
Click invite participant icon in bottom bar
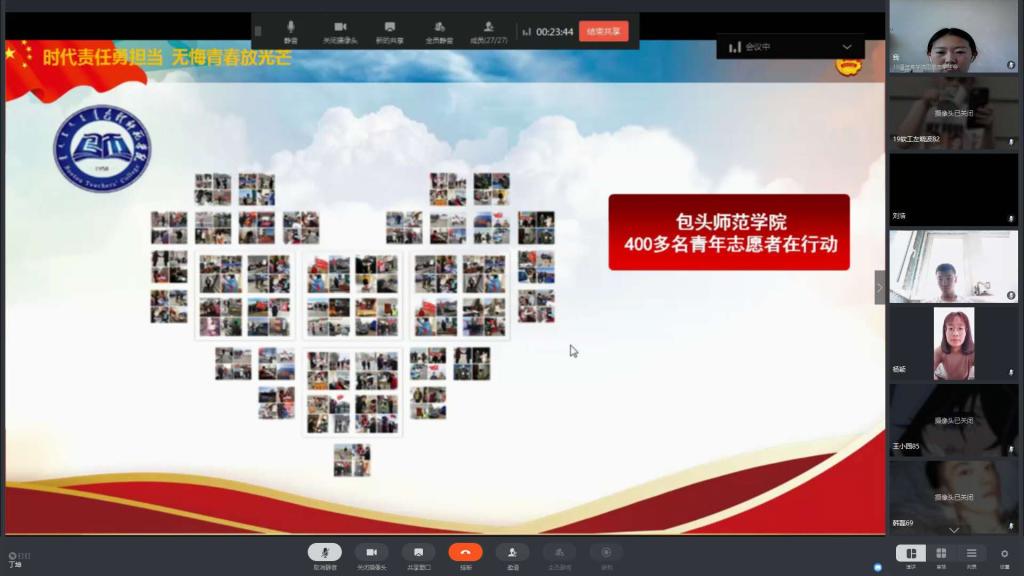click(x=512, y=553)
